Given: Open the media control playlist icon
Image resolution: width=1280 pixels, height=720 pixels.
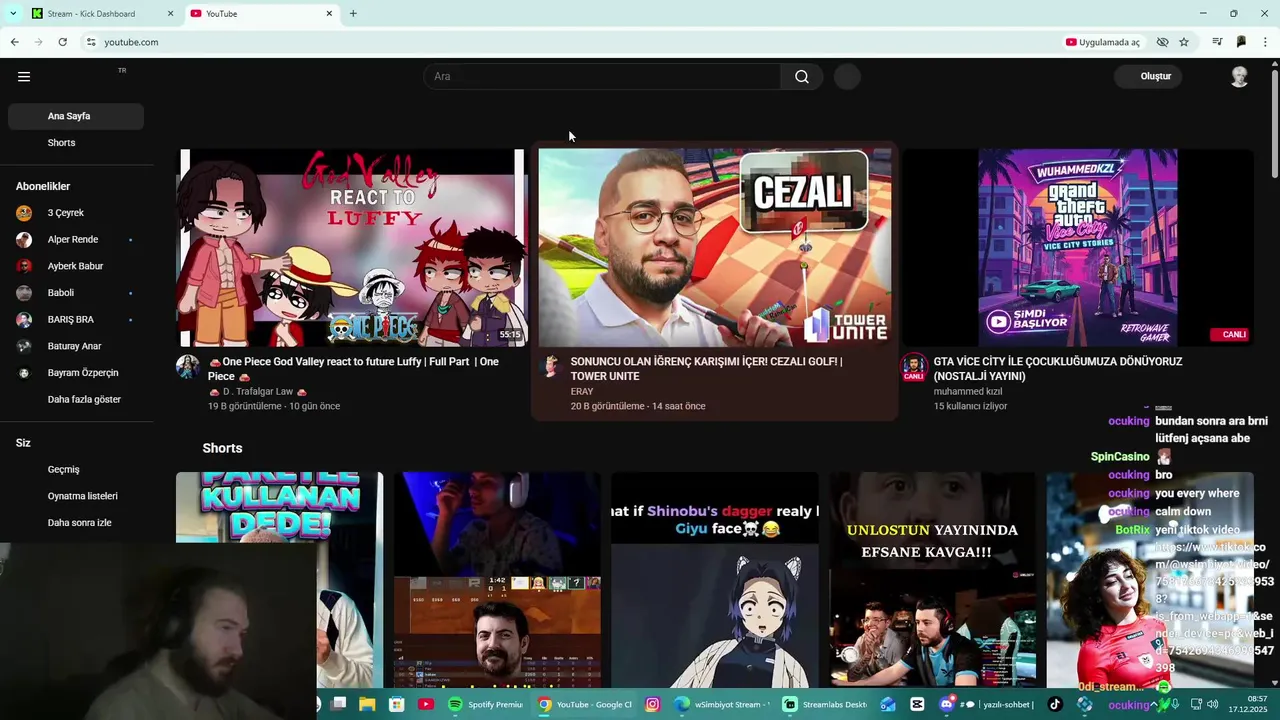Looking at the screenshot, I should tap(1217, 42).
